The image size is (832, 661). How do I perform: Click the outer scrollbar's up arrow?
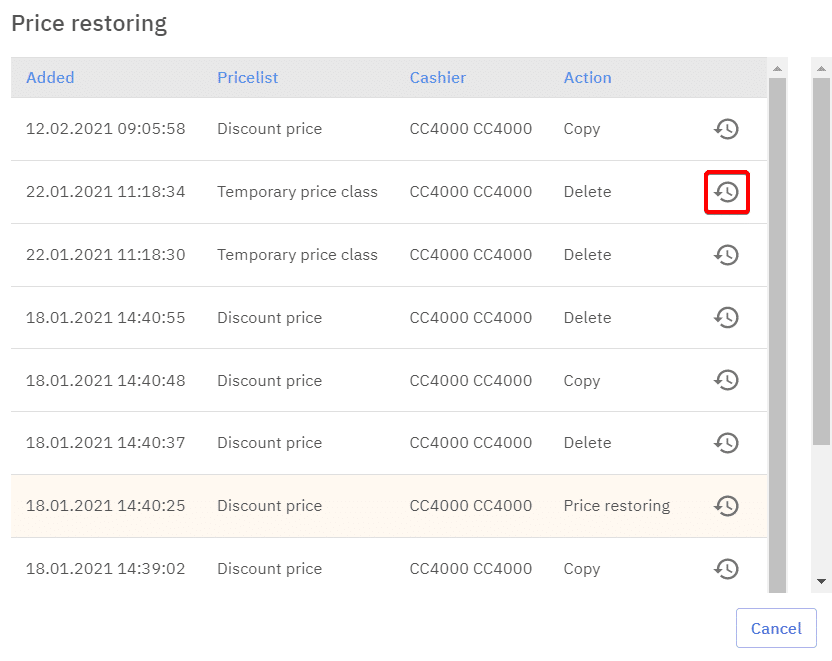coord(822,68)
